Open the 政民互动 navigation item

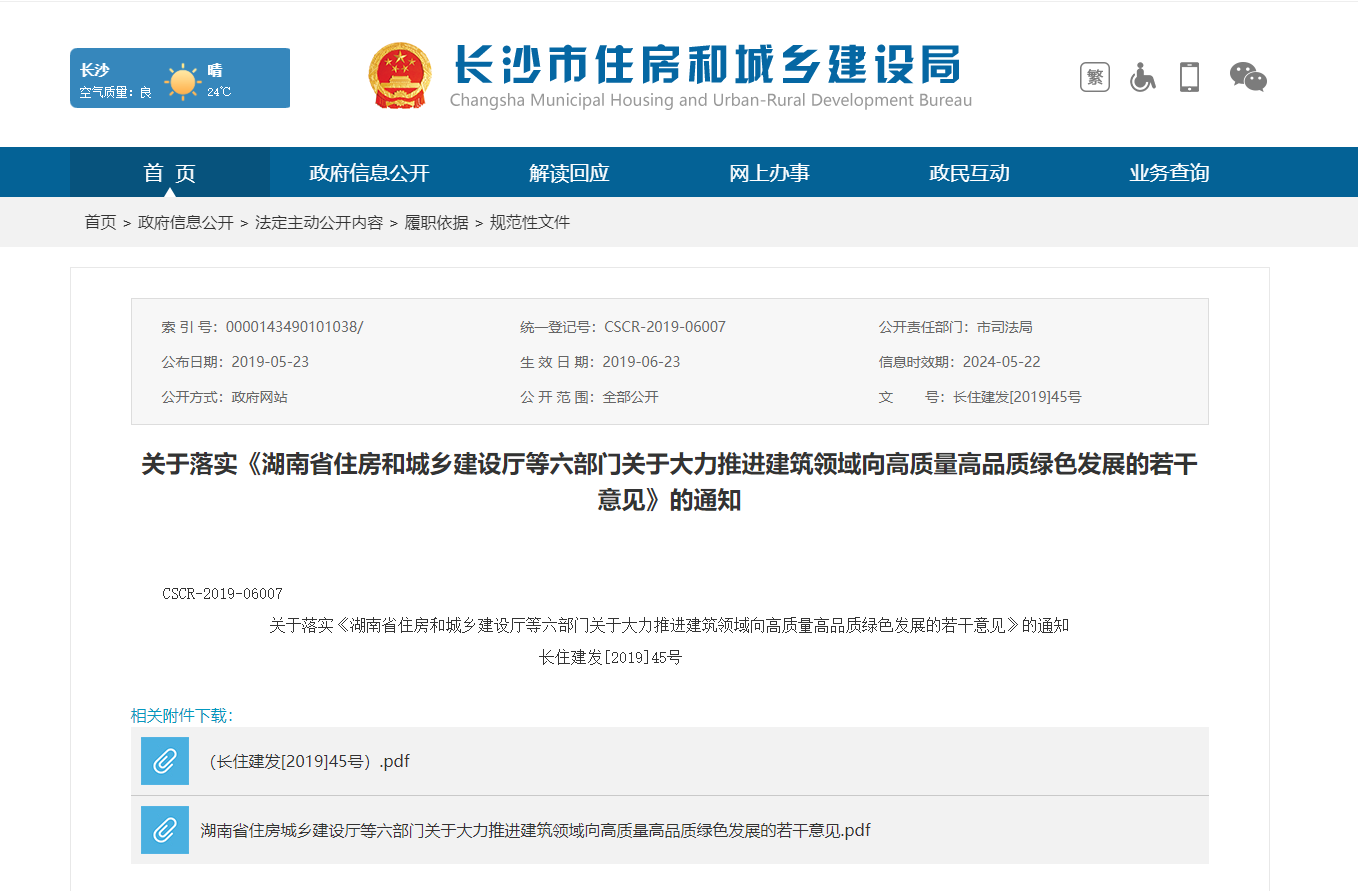coord(969,173)
